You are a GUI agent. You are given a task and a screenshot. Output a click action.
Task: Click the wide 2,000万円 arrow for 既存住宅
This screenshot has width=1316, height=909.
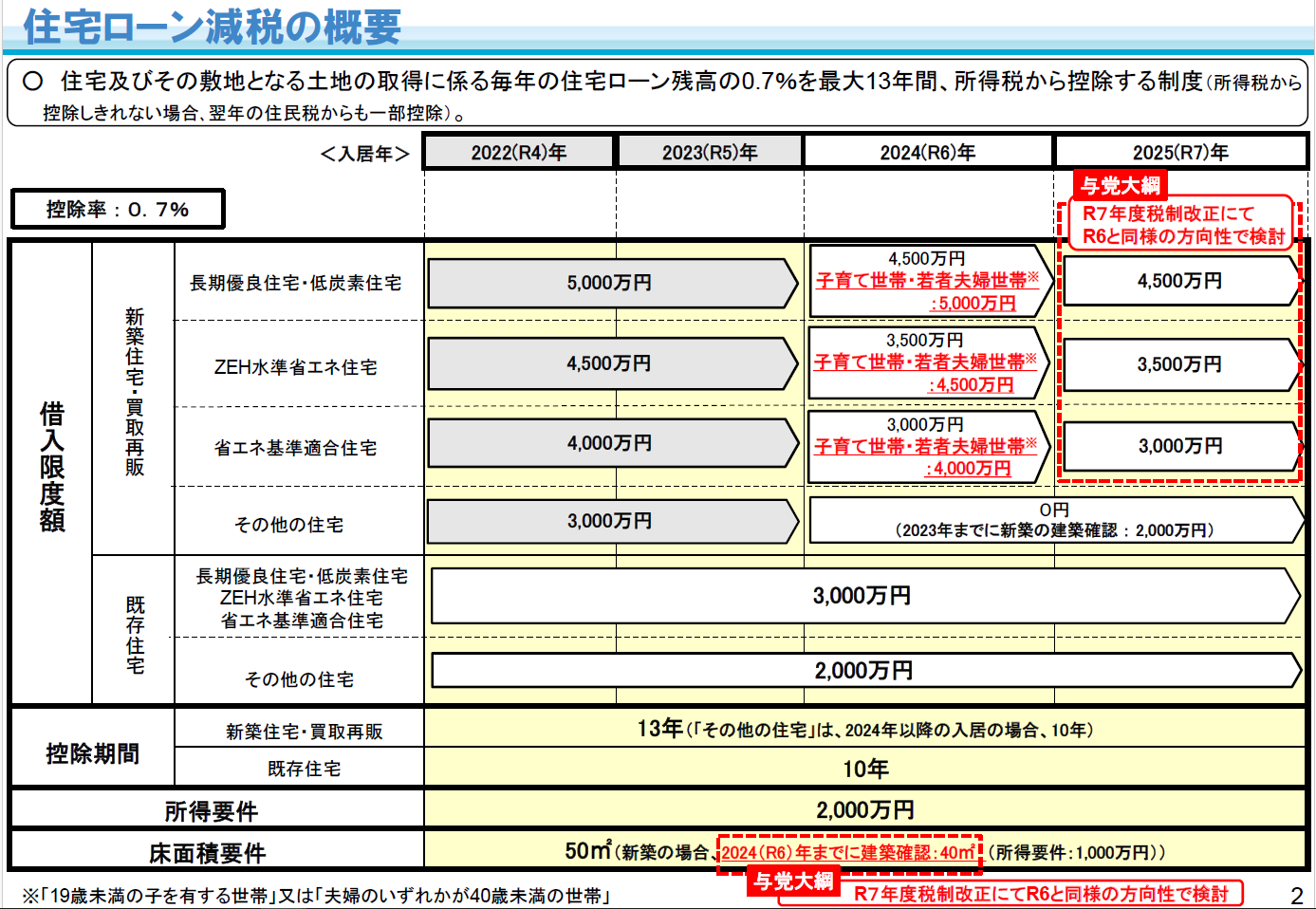pos(865,671)
